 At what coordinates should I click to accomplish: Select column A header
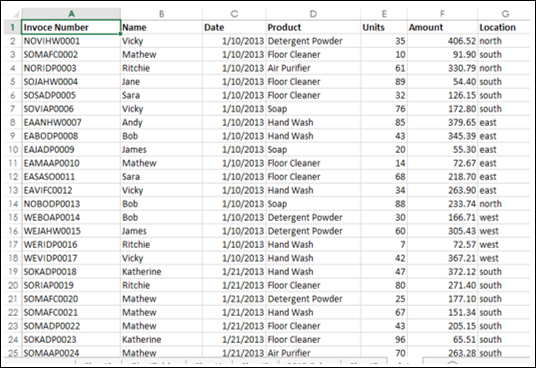[x=71, y=14]
